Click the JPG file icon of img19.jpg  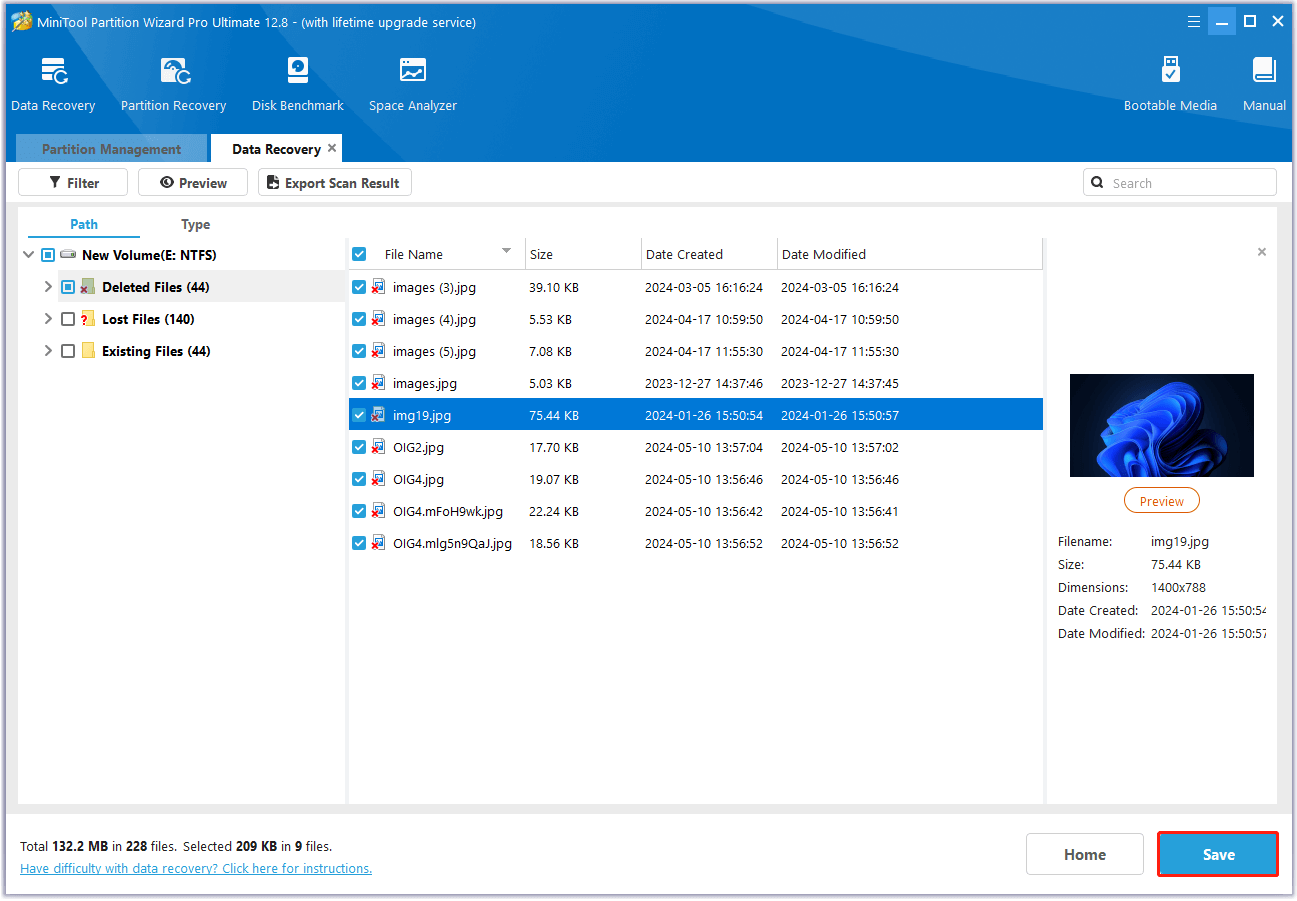(x=379, y=415)
